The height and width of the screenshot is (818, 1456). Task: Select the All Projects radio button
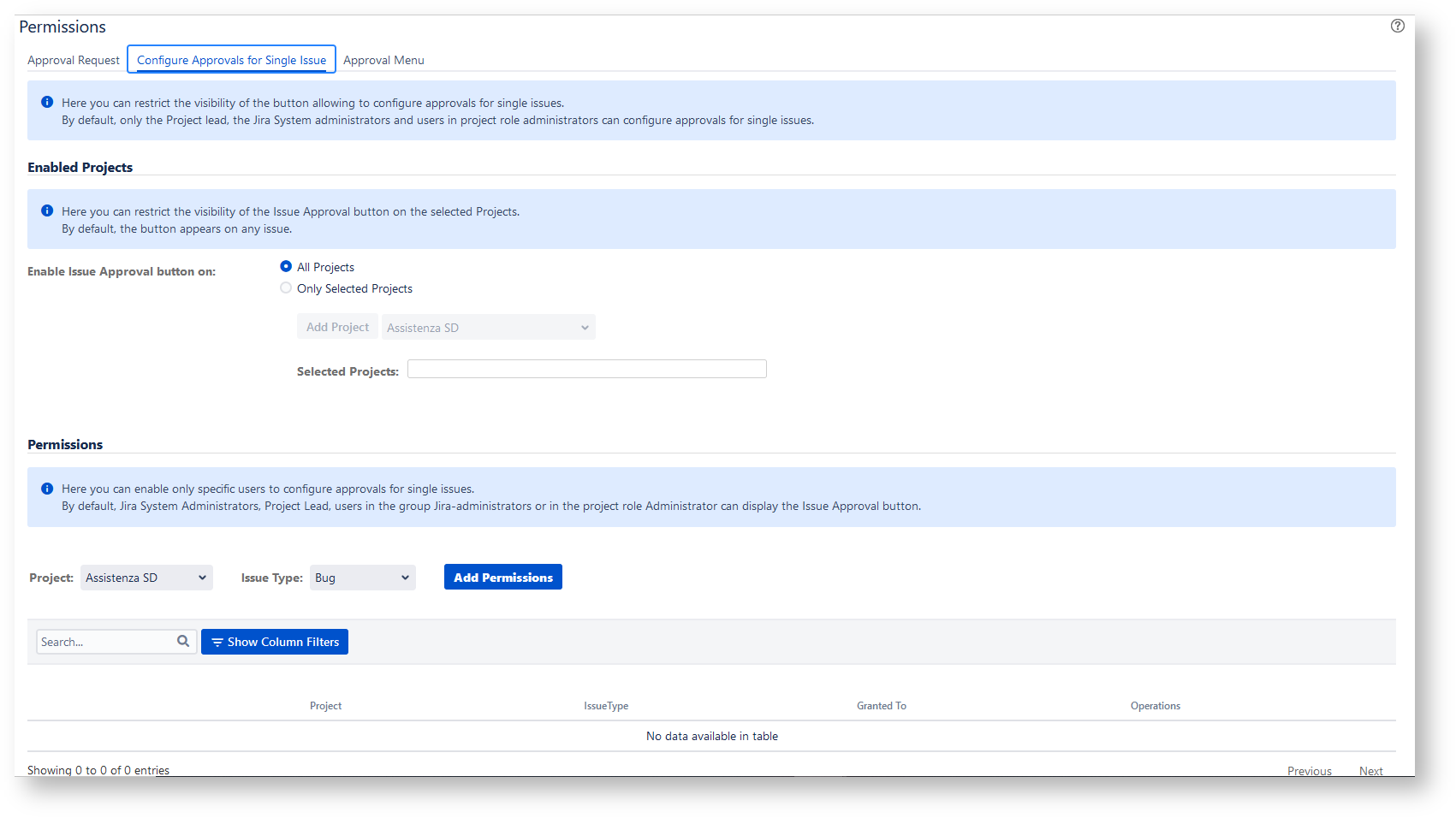286,267
